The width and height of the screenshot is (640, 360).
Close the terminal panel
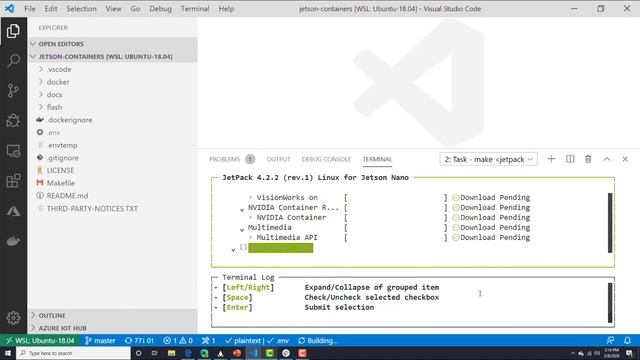pyautogui.click(x=625, y=159)
